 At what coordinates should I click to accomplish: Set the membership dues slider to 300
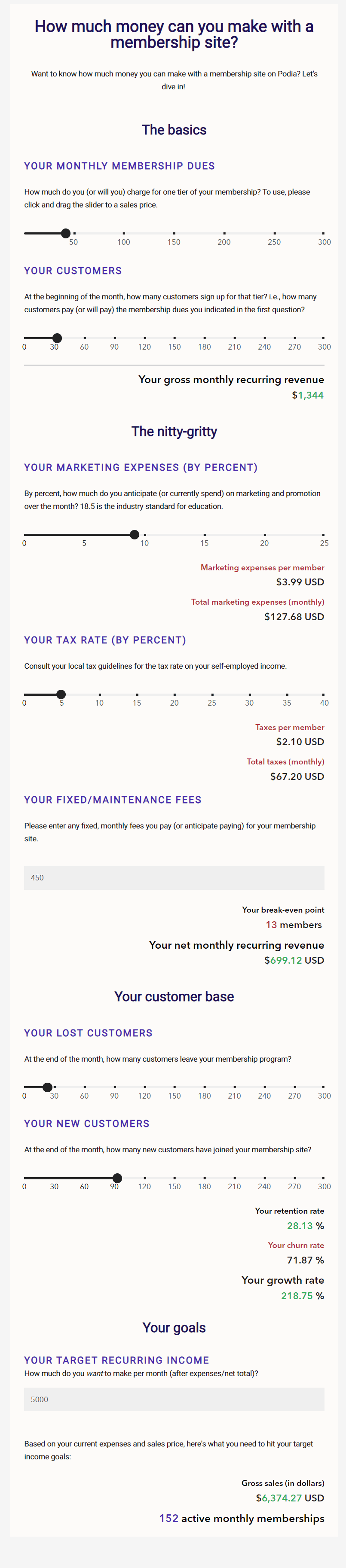pyautogui.click(x=324, y=233)
